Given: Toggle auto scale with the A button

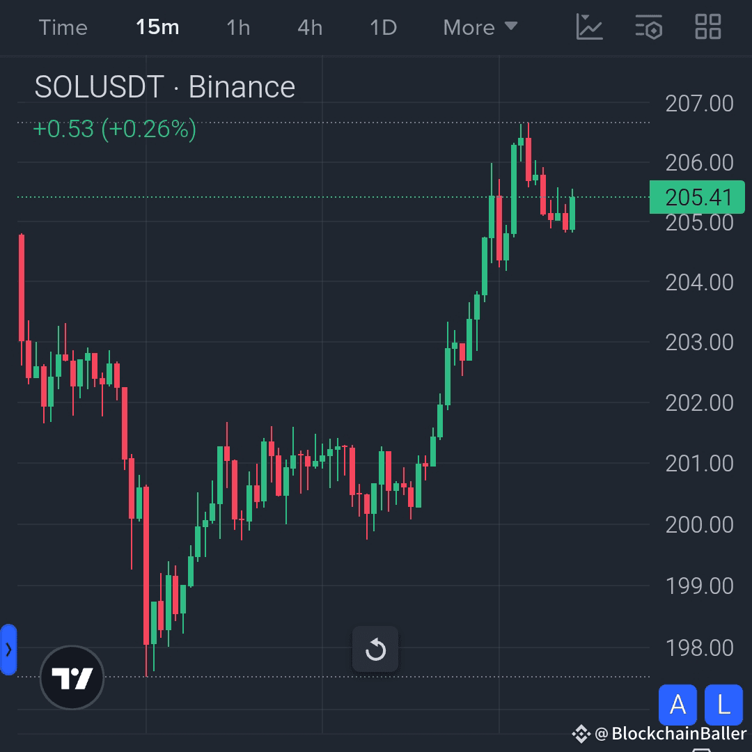Looking at the screenshot, I should click(x=677, y=705).
